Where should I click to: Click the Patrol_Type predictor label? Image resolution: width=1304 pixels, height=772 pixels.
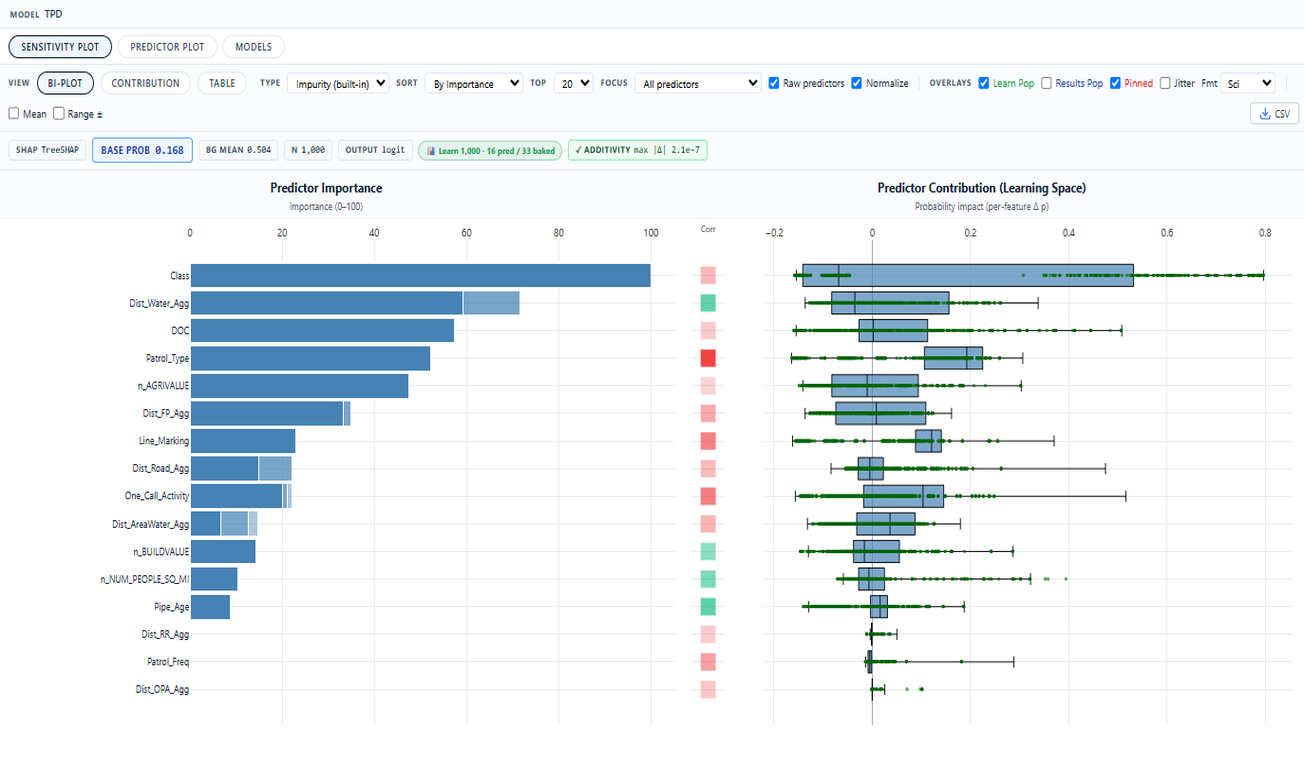(167, 358)
